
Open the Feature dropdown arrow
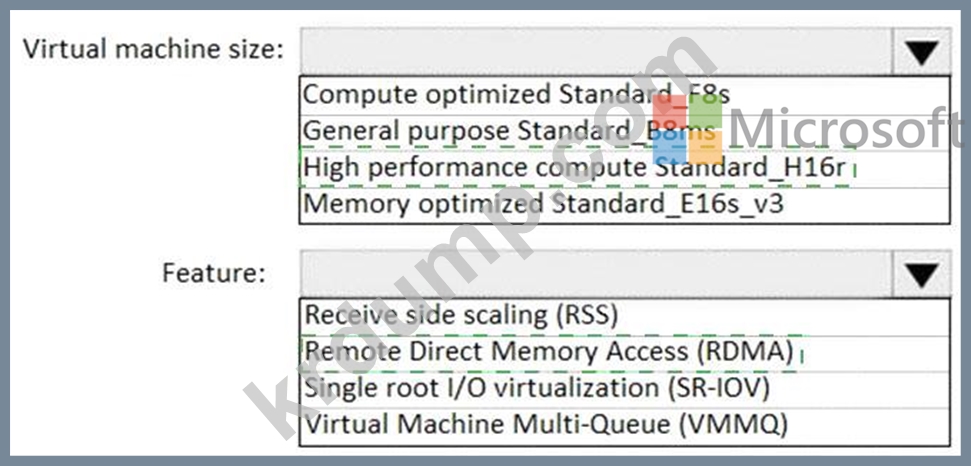click(x=921, y=274)
